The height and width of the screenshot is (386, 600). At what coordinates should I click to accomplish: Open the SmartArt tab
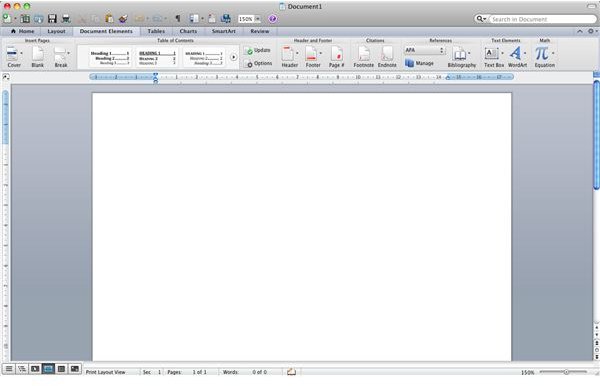[224, 31]
